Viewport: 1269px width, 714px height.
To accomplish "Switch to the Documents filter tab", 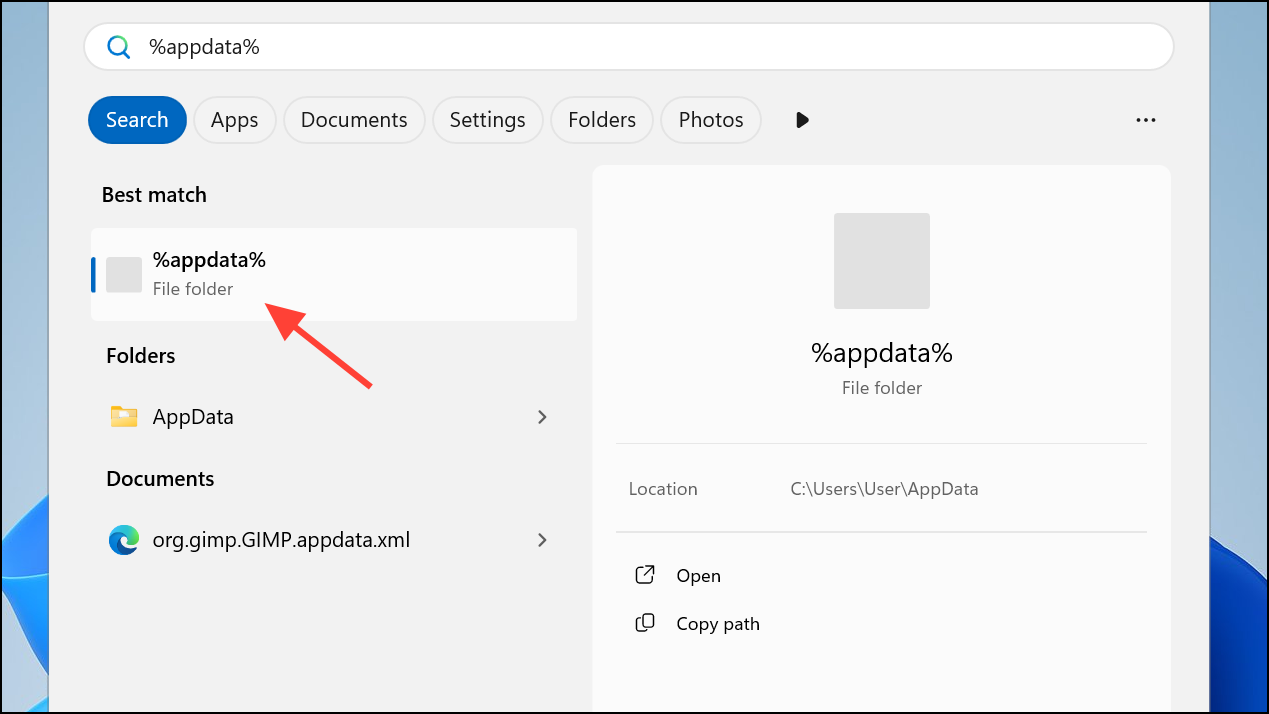I will click(x=354, y=120).
